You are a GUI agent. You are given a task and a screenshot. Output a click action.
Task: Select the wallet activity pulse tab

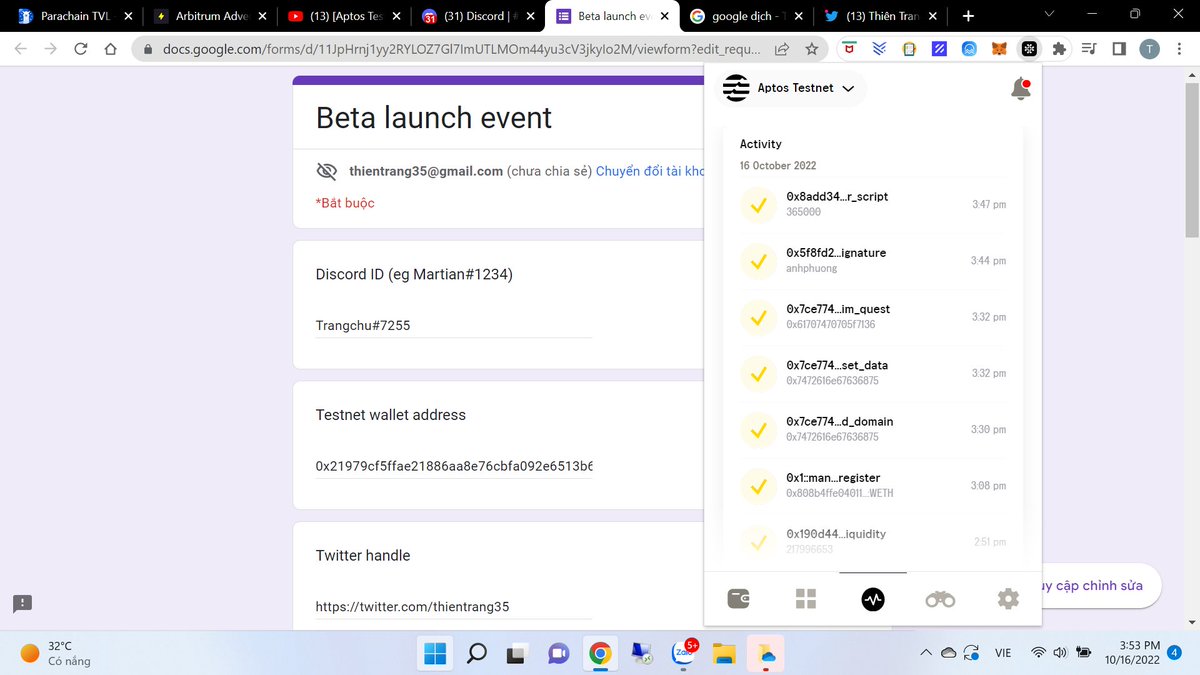coord(873,599)
